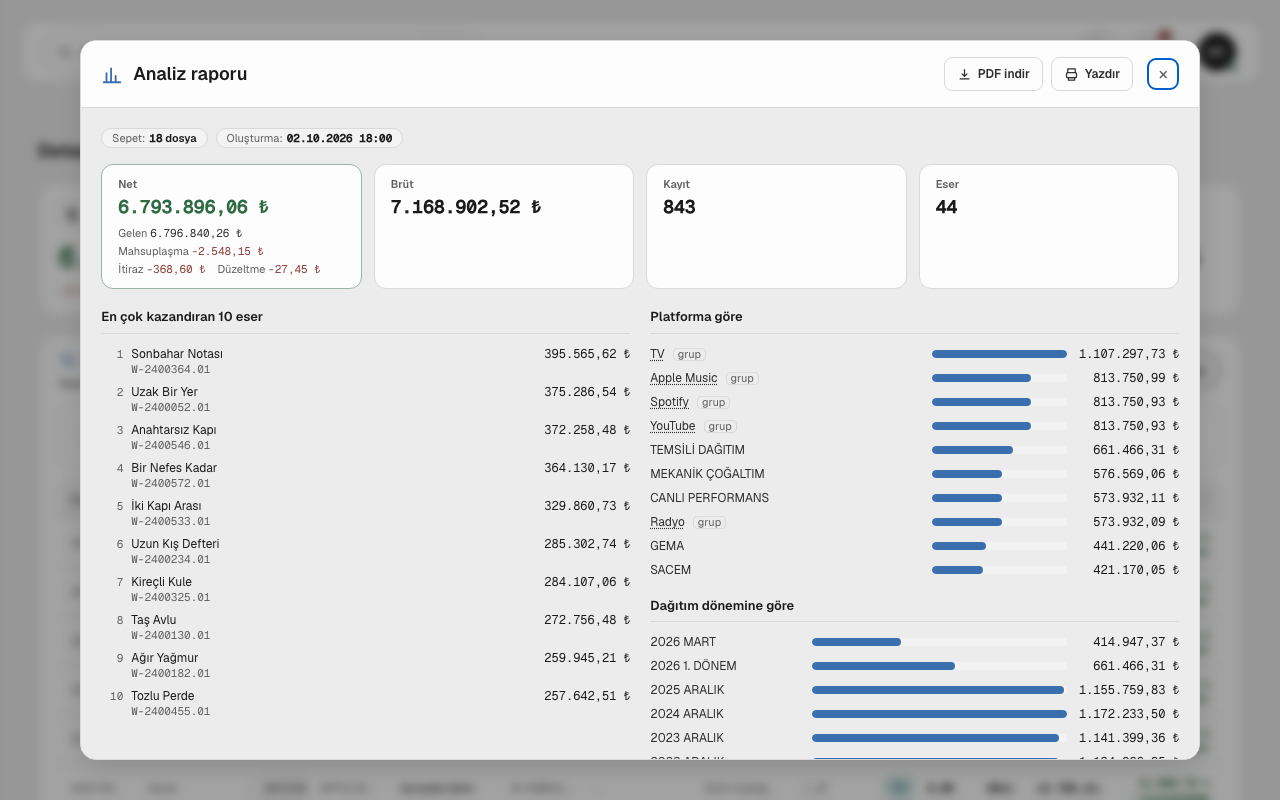
Task: Select the Ağır Yağmur work
Action: point(366,665)
